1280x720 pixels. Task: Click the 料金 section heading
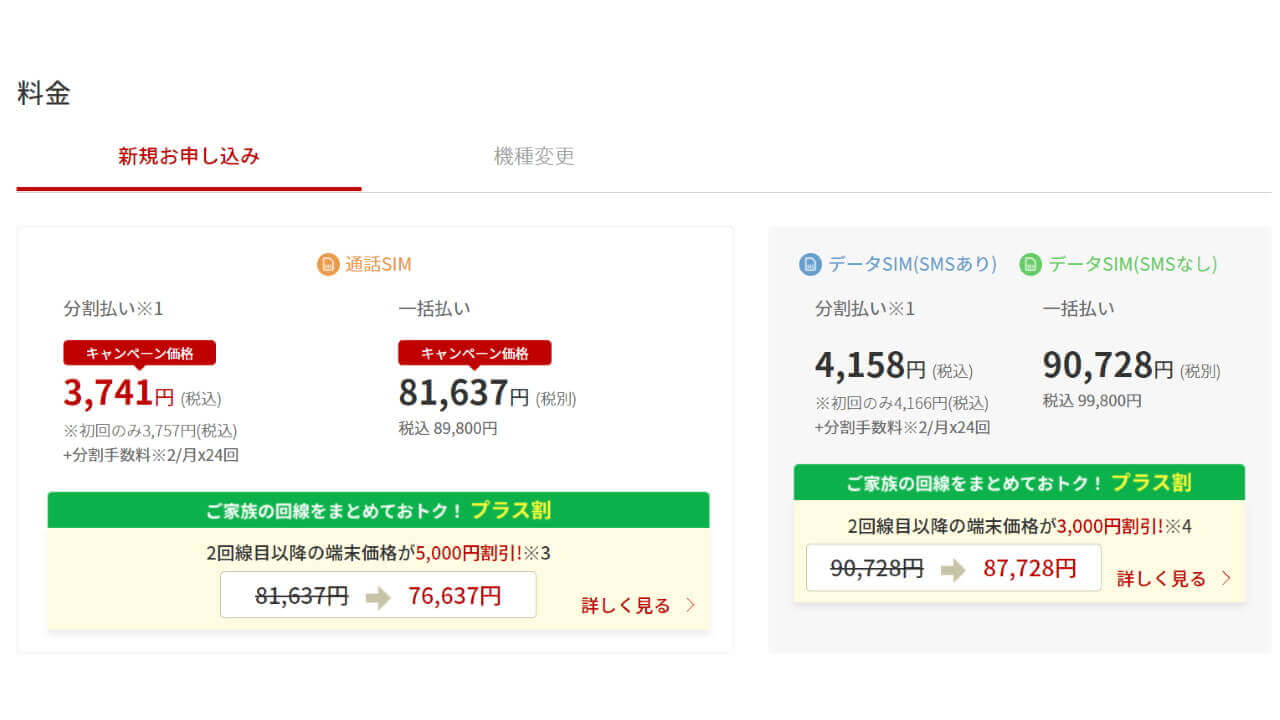pos(44,93)
